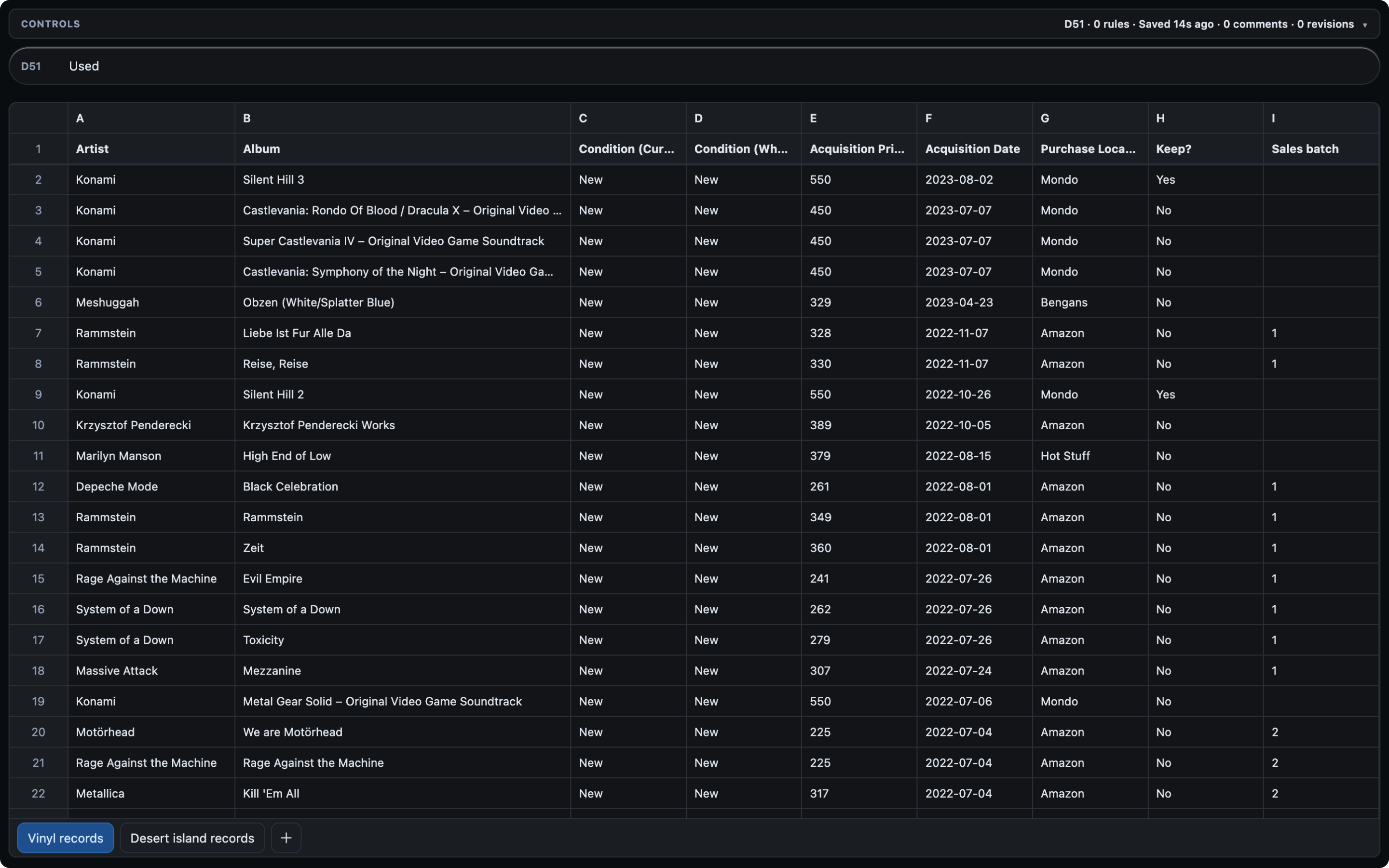Image resolution: width=1389 pixels, height=868 pixels.
Task: Select sales batch 2 in Metallica row
Action: 1321,793
